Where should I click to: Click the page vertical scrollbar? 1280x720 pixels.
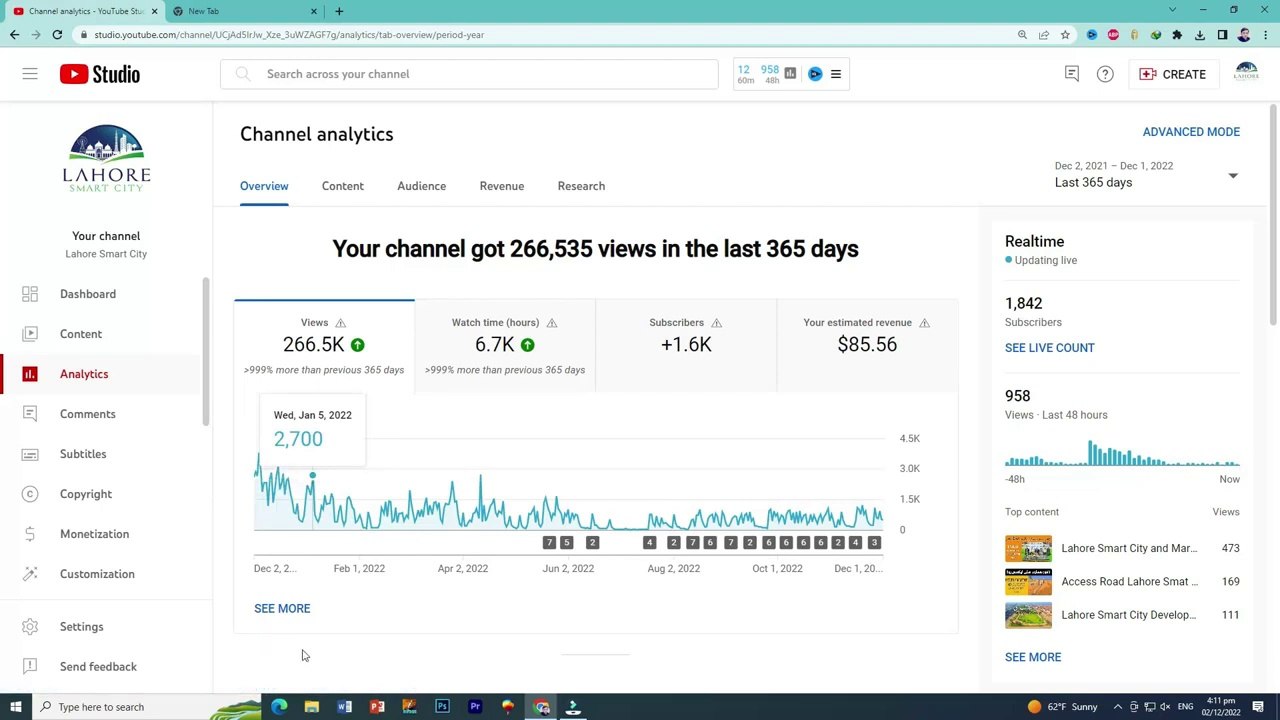[1273, 215]
